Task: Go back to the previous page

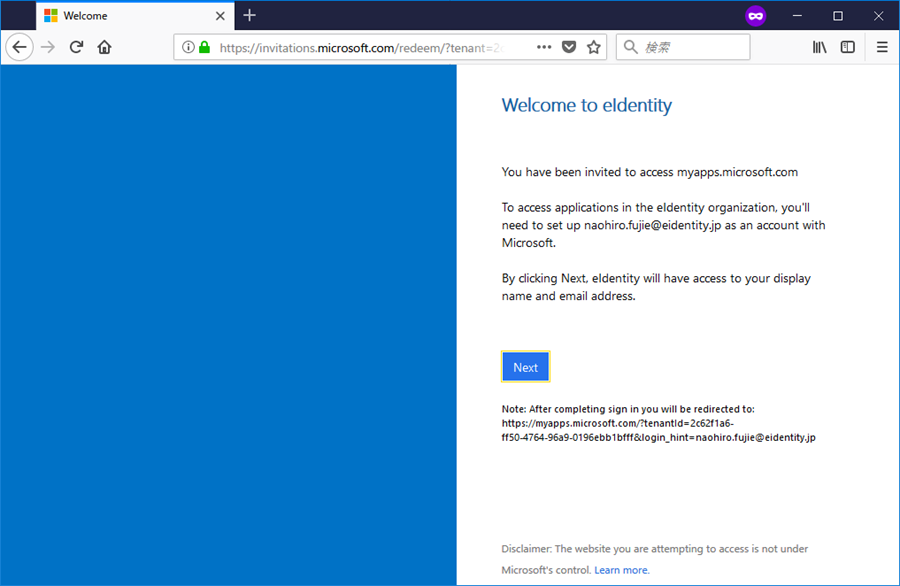Action: (x=20, y=47)
